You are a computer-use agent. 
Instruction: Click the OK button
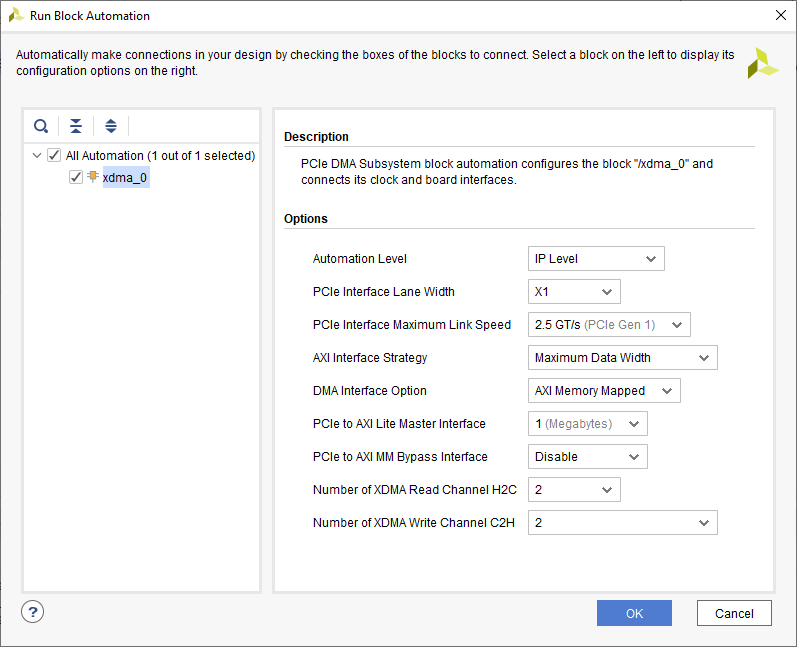[x=634, y=613]
